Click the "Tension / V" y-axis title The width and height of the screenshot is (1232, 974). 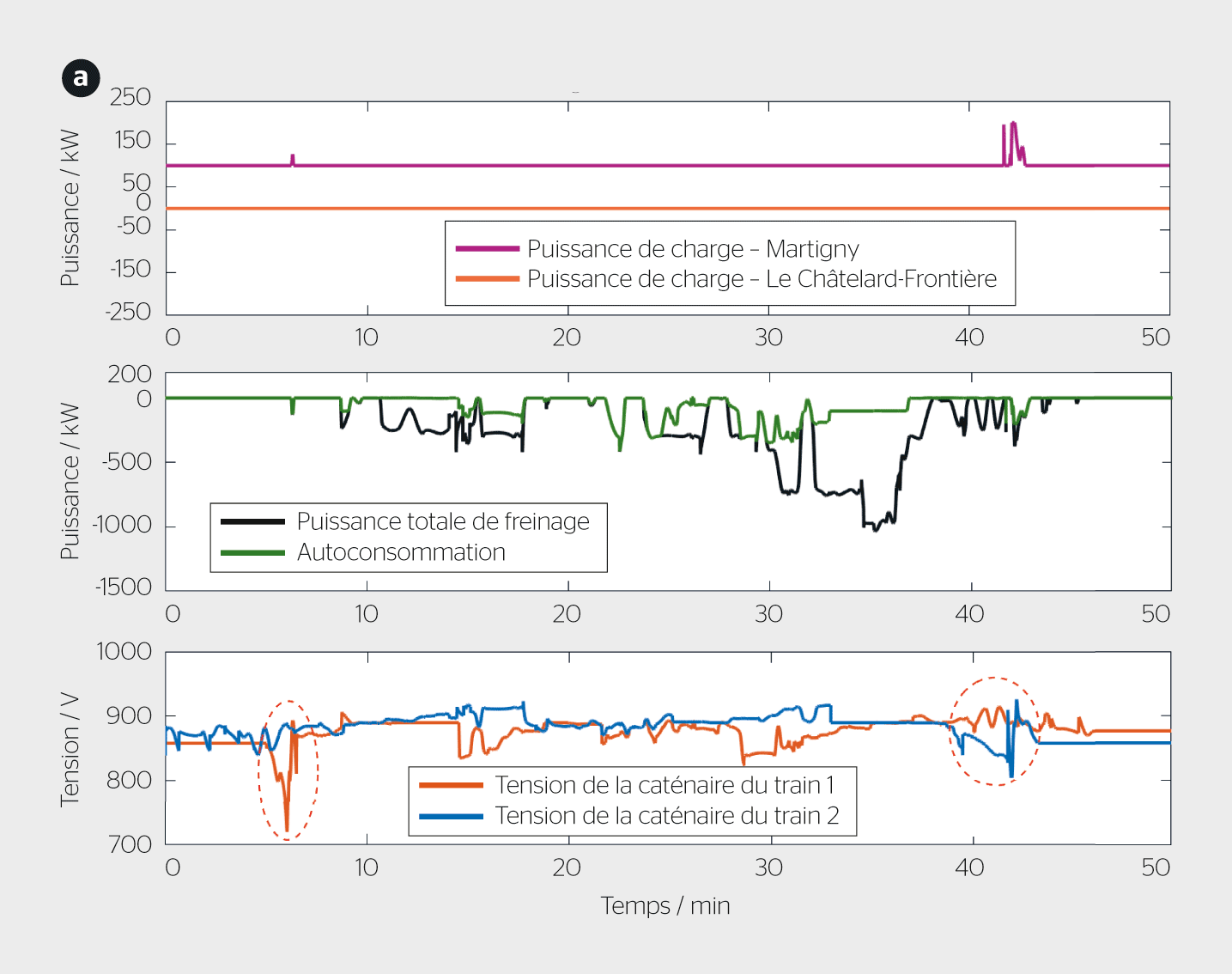70,749
